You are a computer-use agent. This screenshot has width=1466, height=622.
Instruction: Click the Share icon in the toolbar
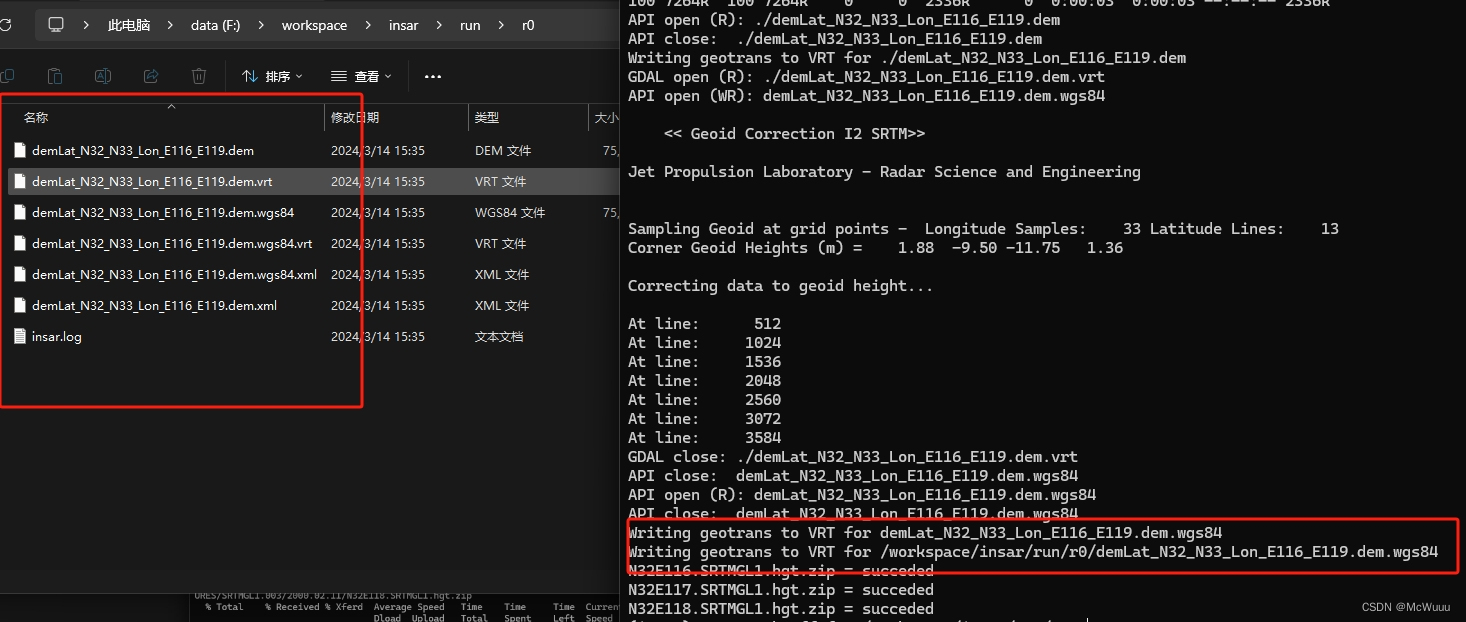point(151,76)
